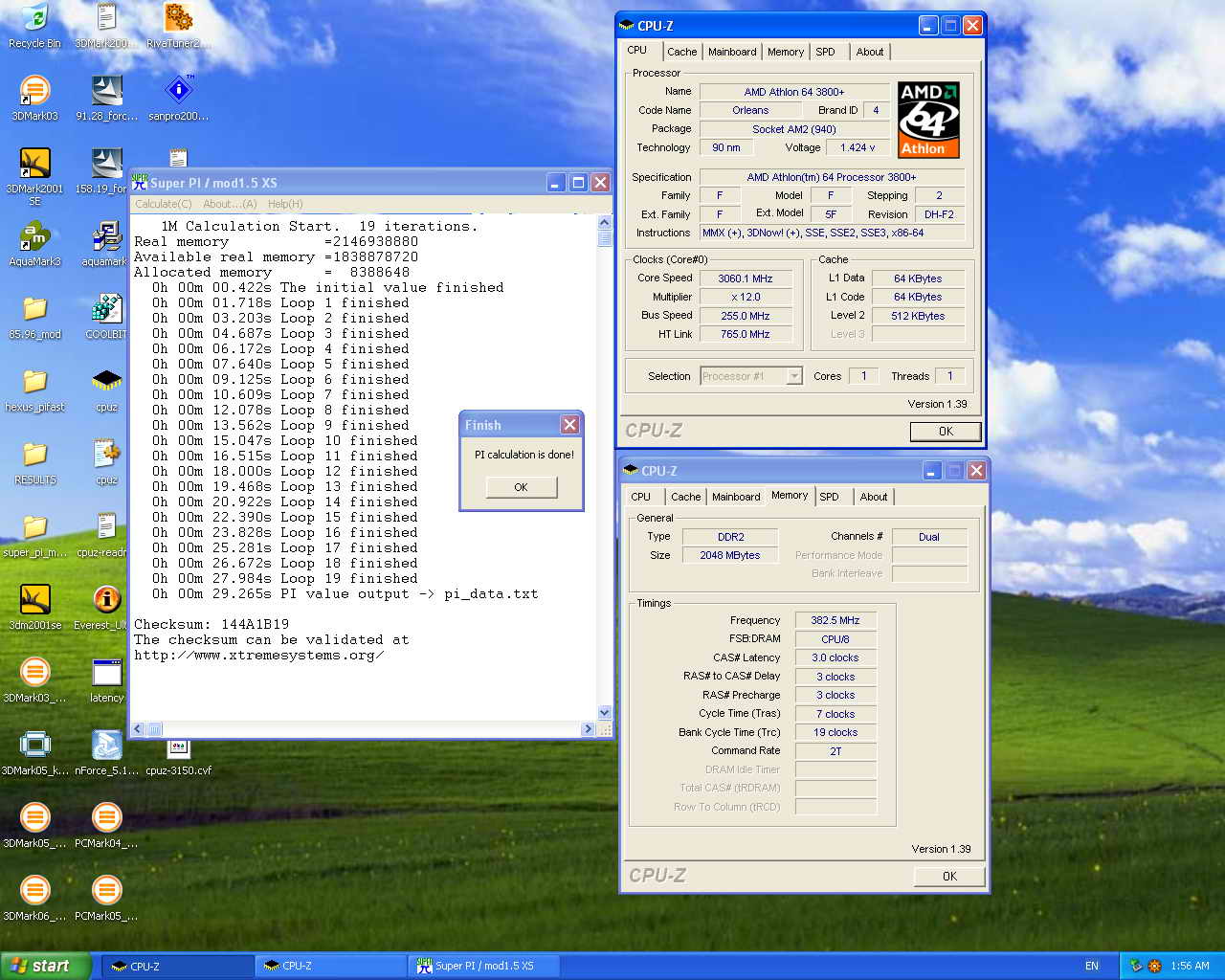This screenshot has width=1225, height=980.
Task: Click Super PI horizontal scrollbar right arrow
Action: click(x=588, y=729)
